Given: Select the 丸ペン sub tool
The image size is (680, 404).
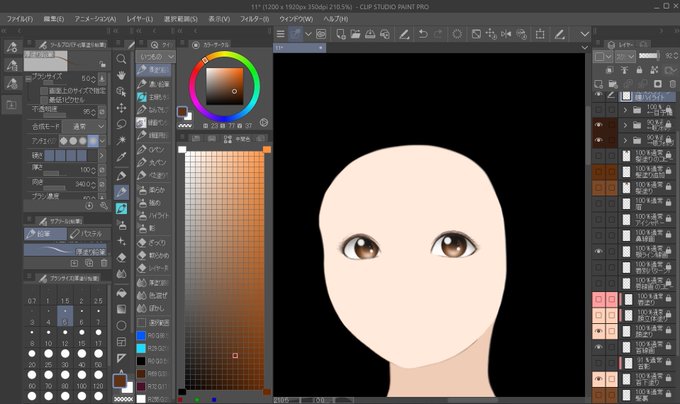Looking at the screenshot, I should coord(154,163).
